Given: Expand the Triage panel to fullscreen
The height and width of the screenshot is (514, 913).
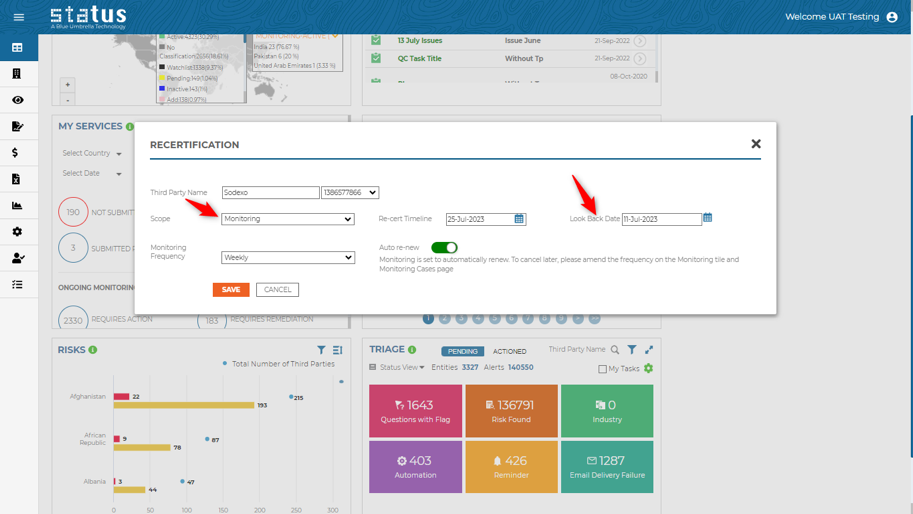Looking at the screenshot, I should 649,350.
